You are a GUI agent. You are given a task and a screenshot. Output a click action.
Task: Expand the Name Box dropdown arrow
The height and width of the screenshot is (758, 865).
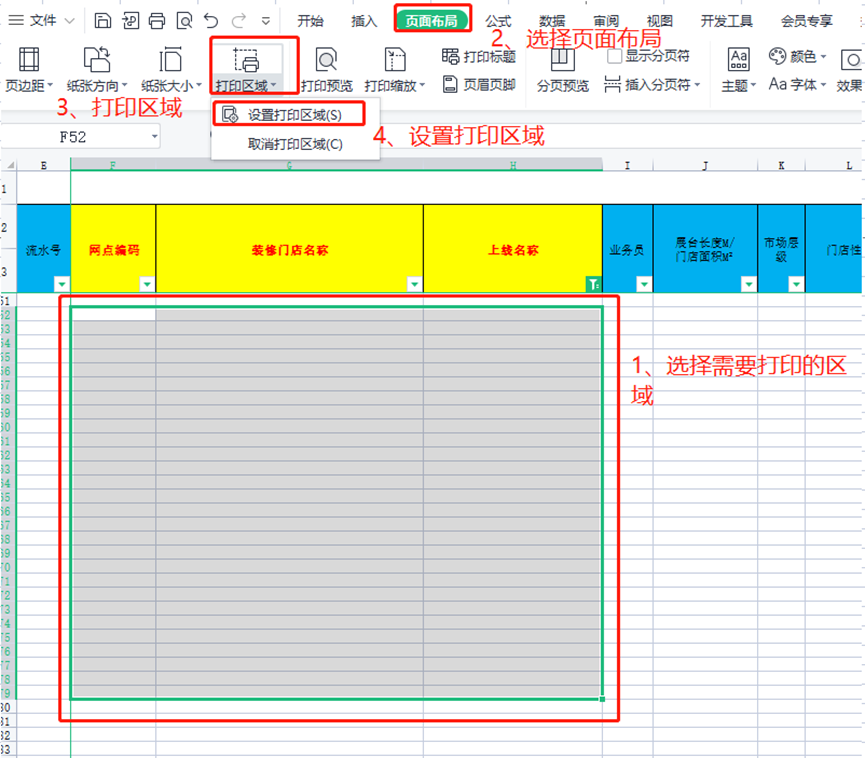coord(154,136)
